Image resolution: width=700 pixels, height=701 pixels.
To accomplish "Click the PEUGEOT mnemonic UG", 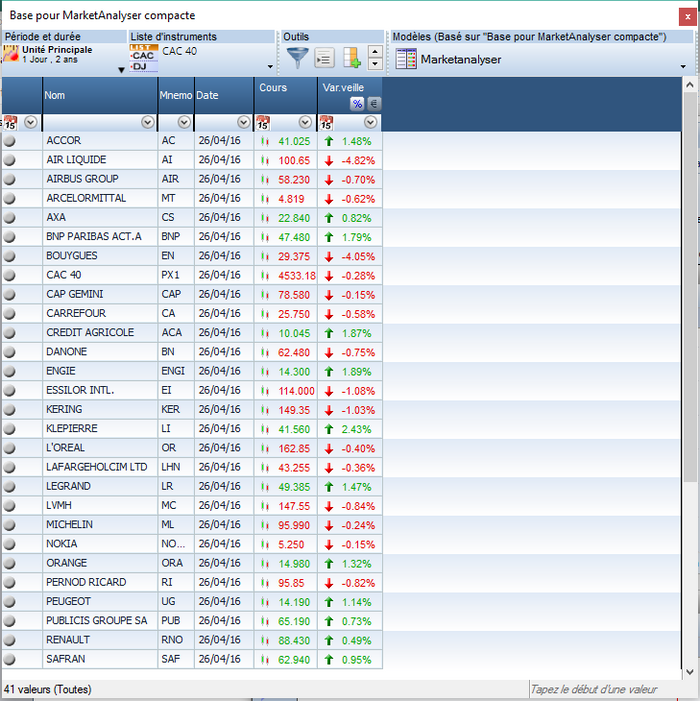I will coord(168,602).
